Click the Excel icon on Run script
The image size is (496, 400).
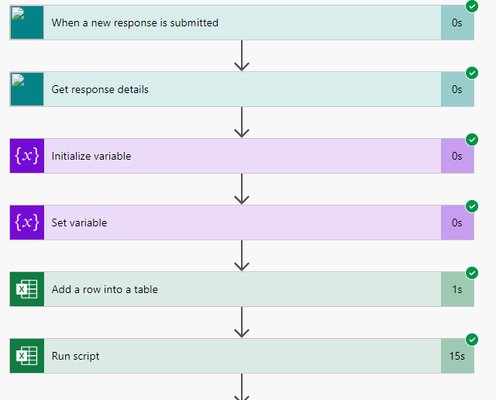pos(27,356)
